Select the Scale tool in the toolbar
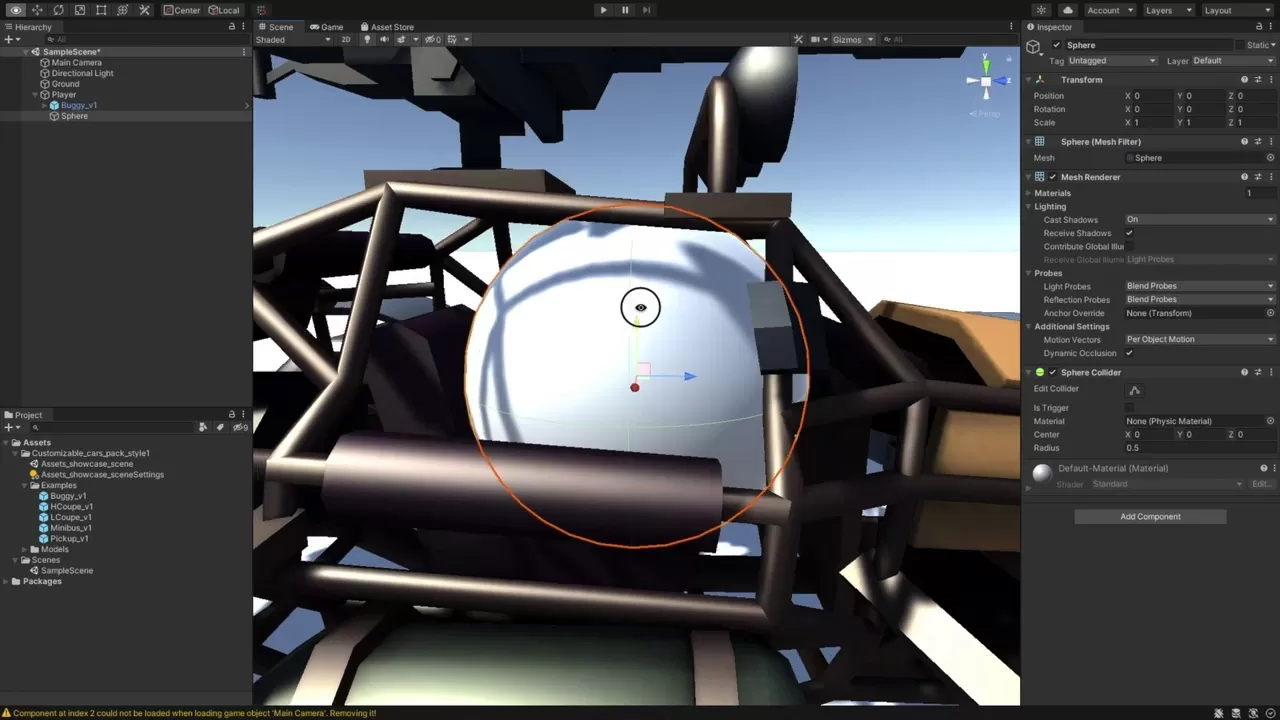1280x720 pixels. coord(80,10)
